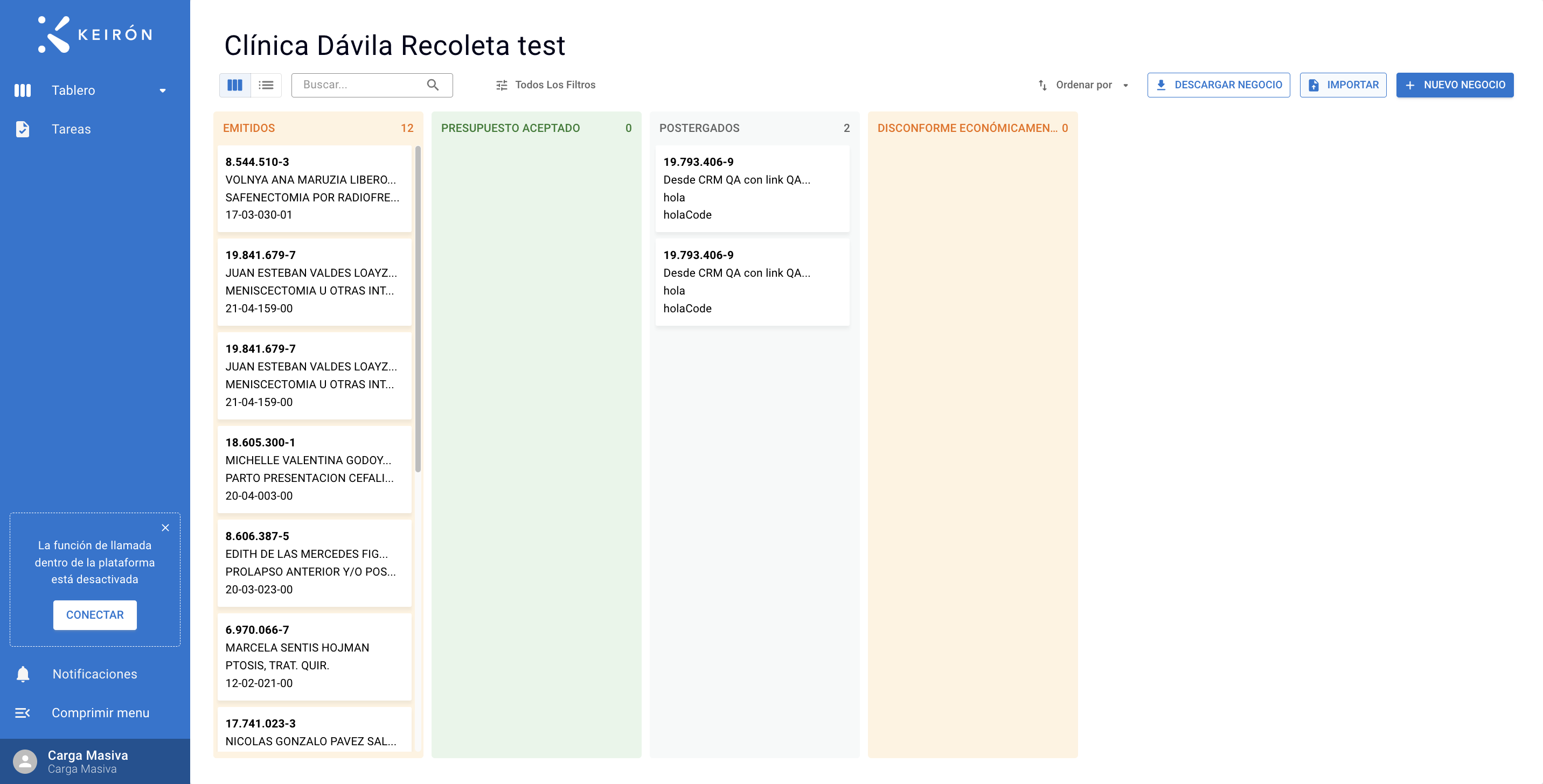Click the Keirón logo
The image size is (1543, 784).
coord(95,34)
